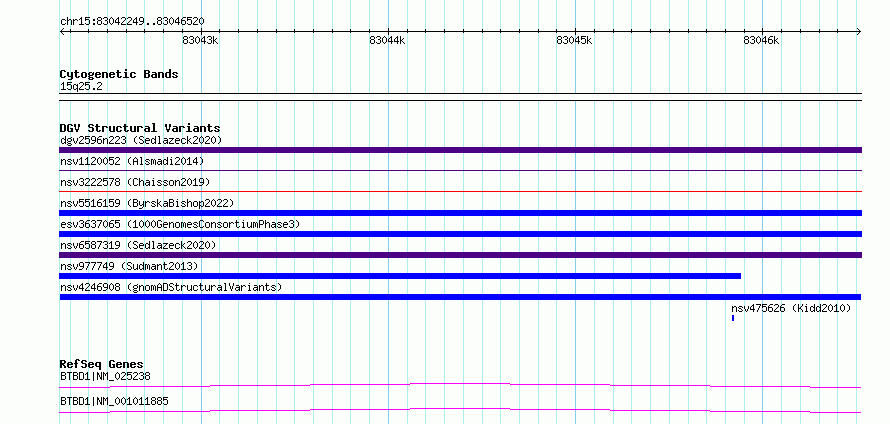
Task: Open nsv1120052 (Alsmadi2014) variant label
Action: coord(132,161)
